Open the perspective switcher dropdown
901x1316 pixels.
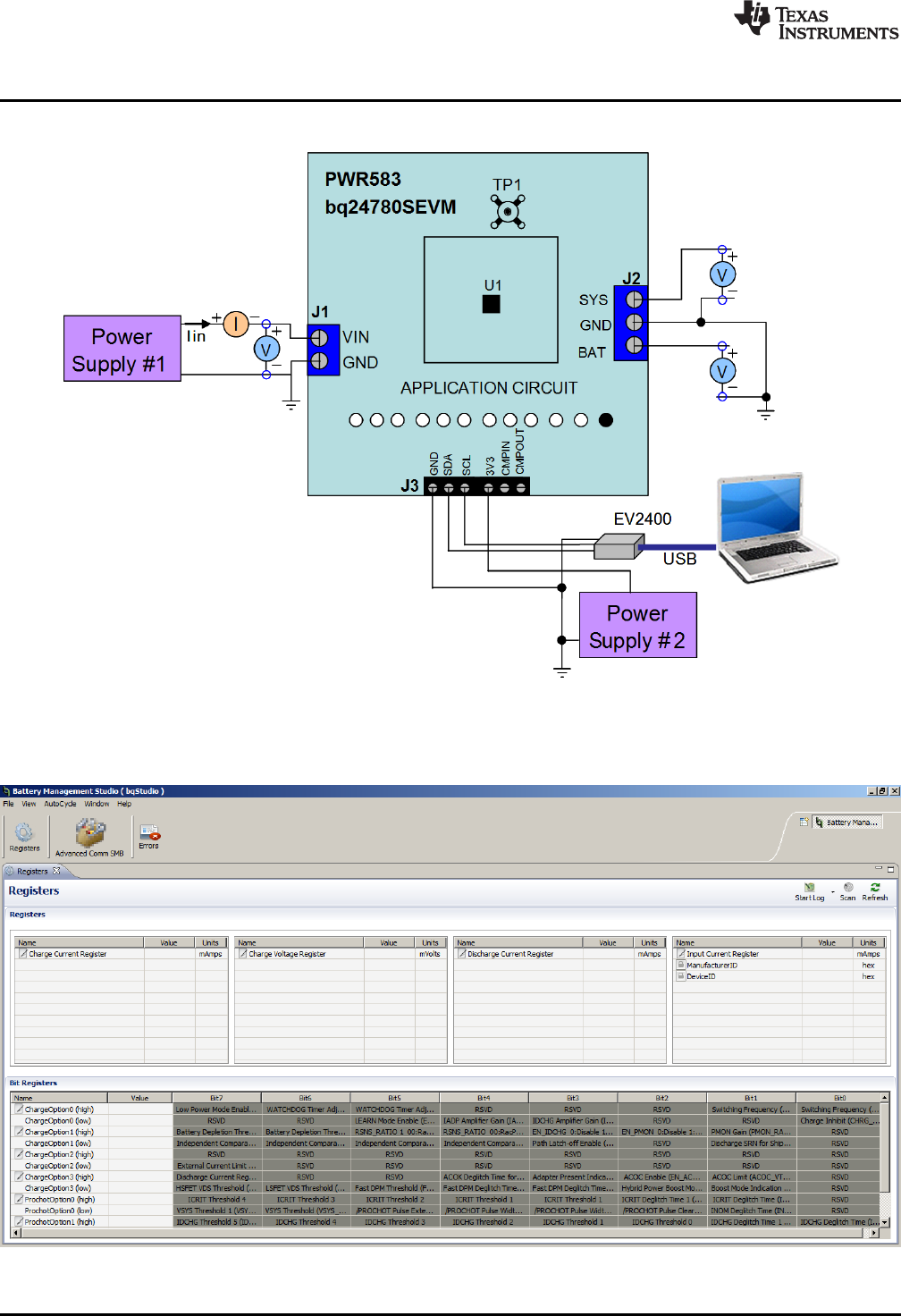803,822
